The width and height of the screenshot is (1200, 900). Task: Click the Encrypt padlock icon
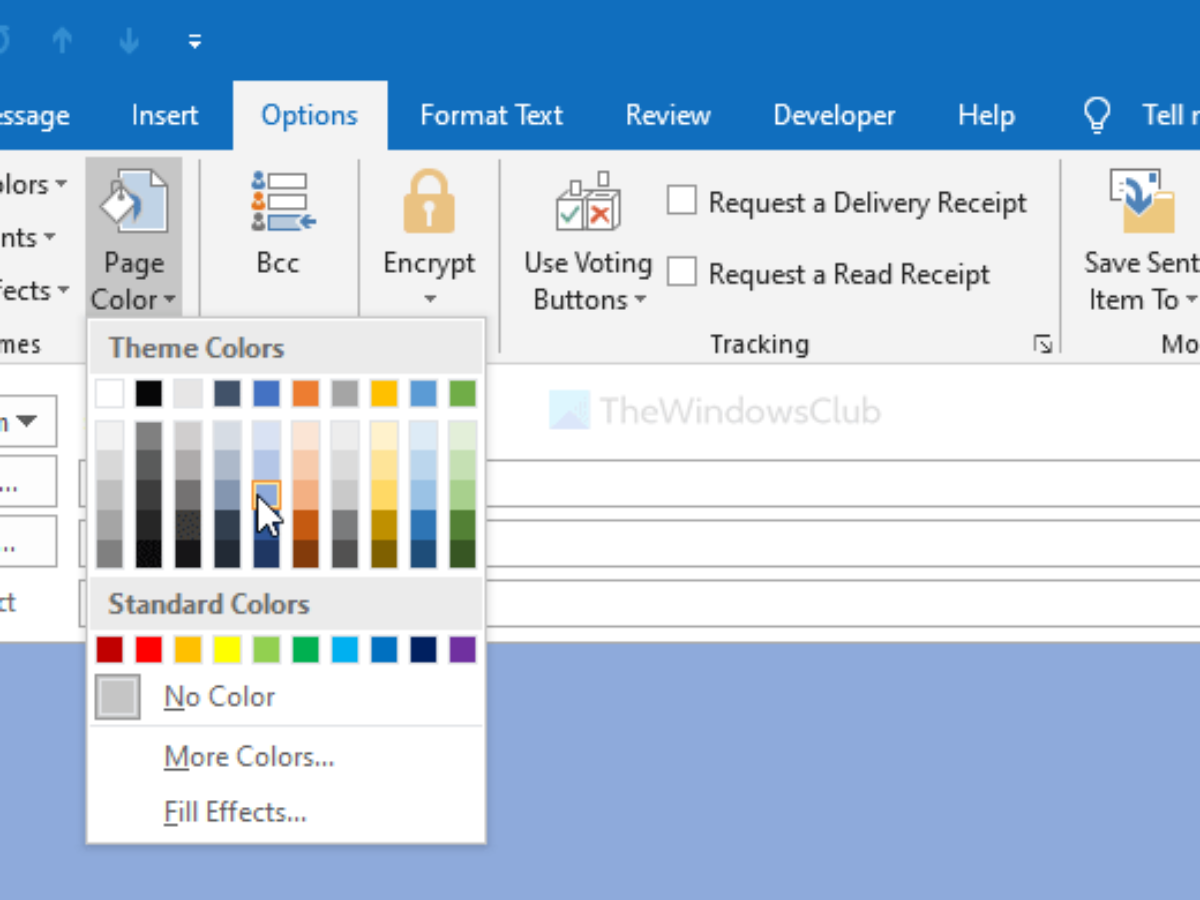click(429, 201)
